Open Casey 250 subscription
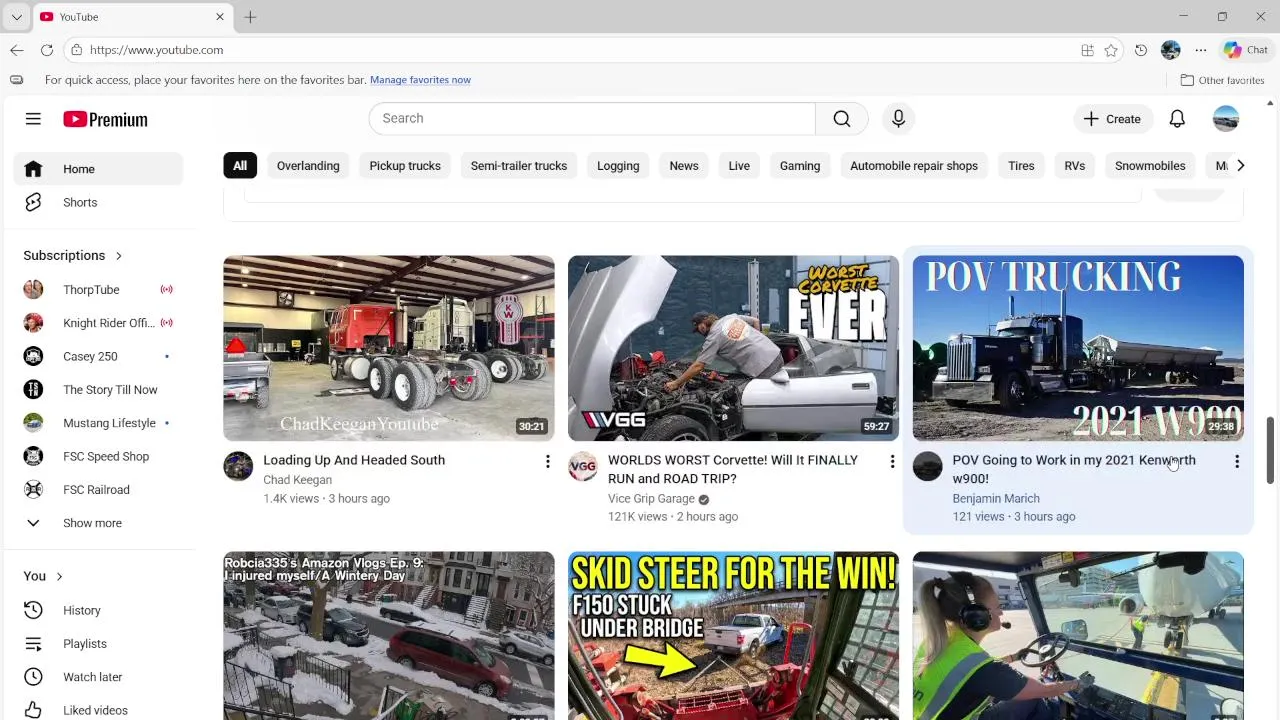 [x=98, y=356]
